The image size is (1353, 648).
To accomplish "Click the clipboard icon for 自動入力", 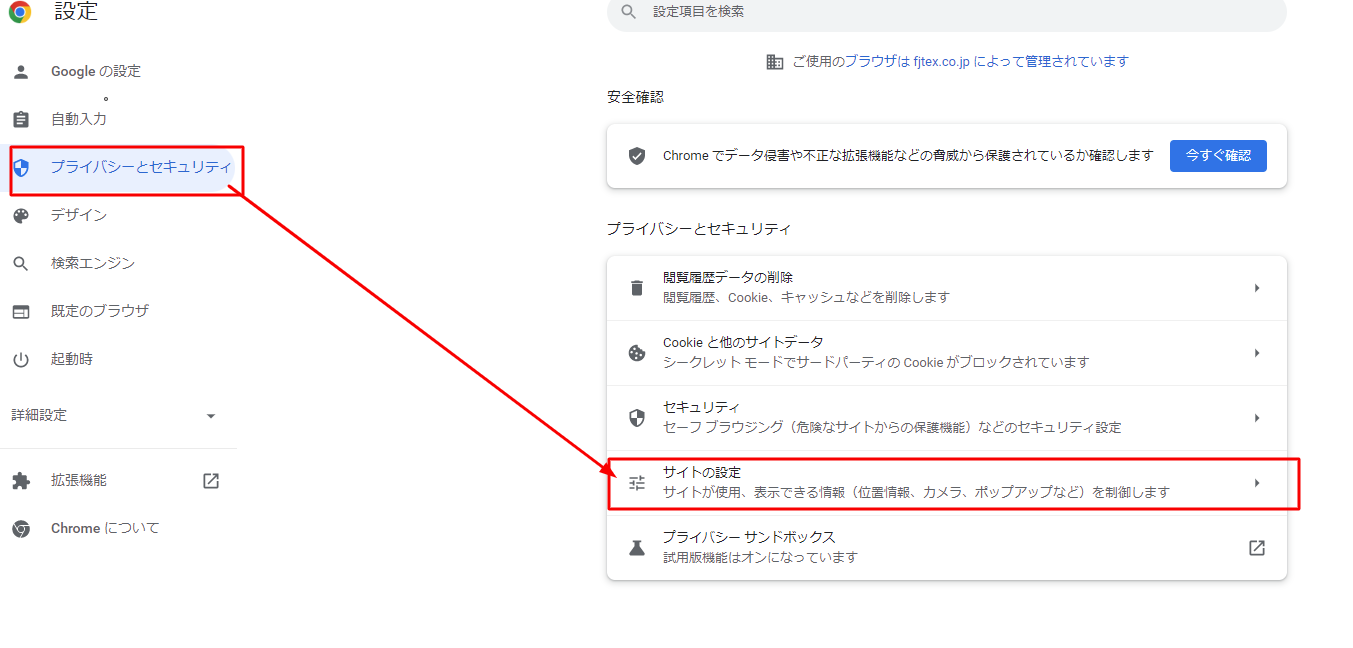I will (x=20, y=119).
